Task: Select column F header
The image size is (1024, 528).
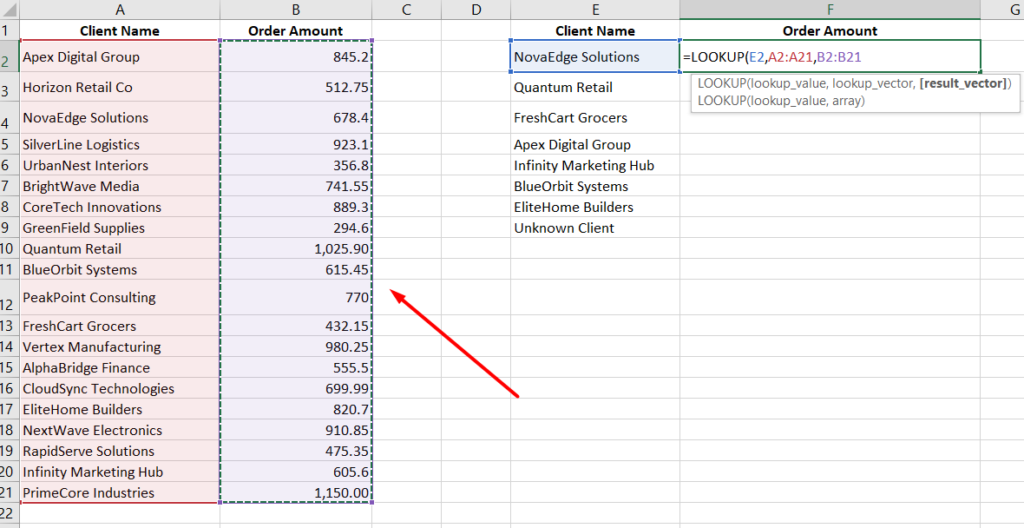Action: point(830,9)
